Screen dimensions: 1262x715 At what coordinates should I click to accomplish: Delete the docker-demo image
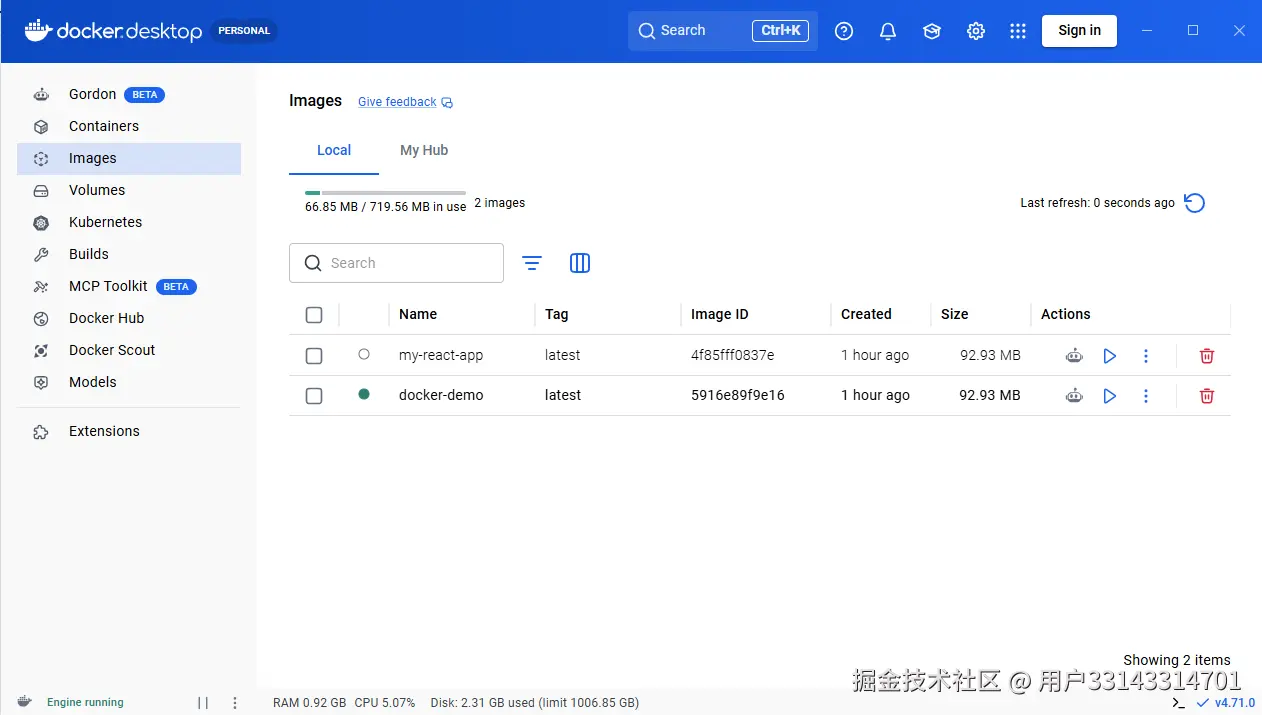[1207, 396]
